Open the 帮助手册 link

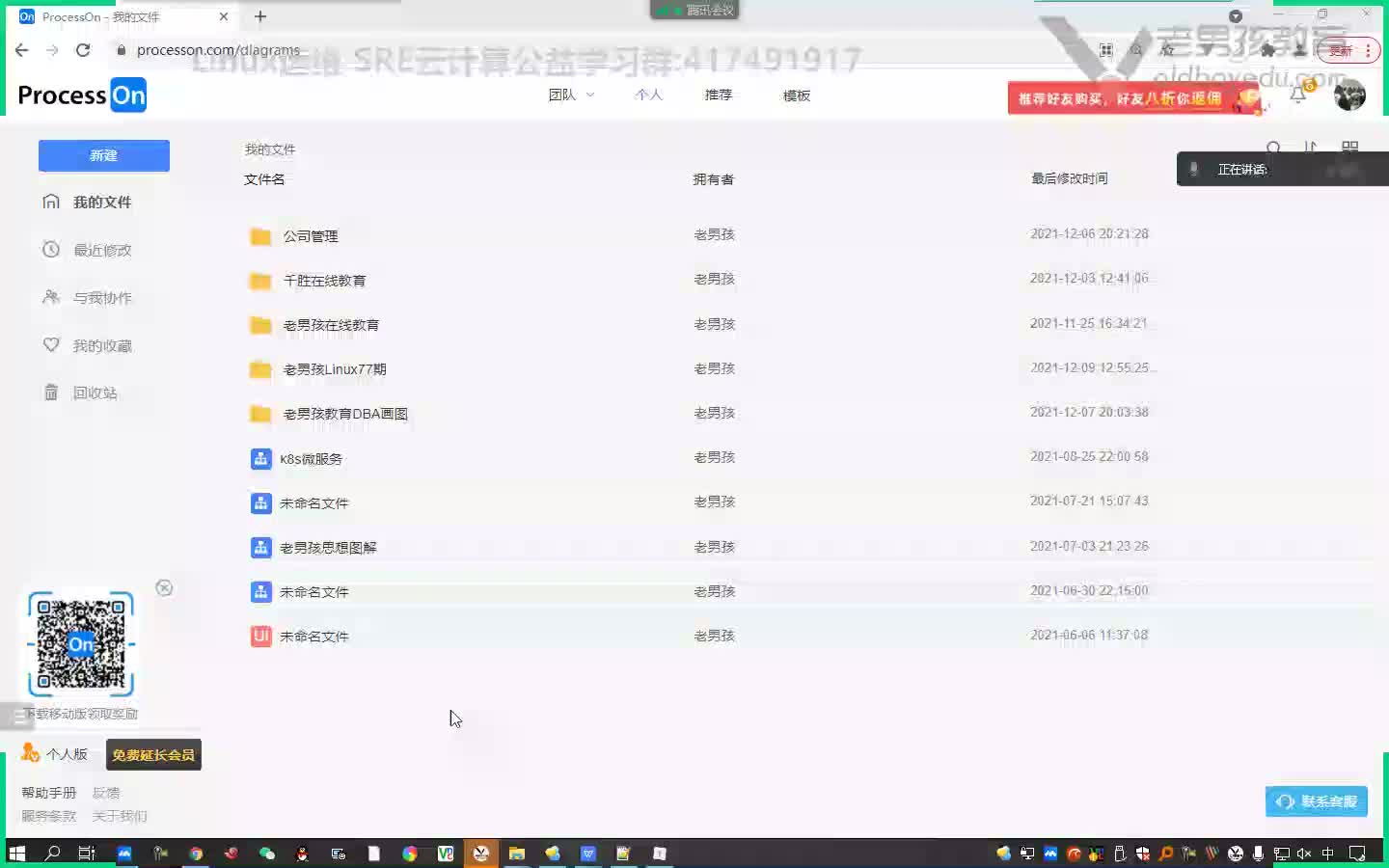click(x=49, y=793)
